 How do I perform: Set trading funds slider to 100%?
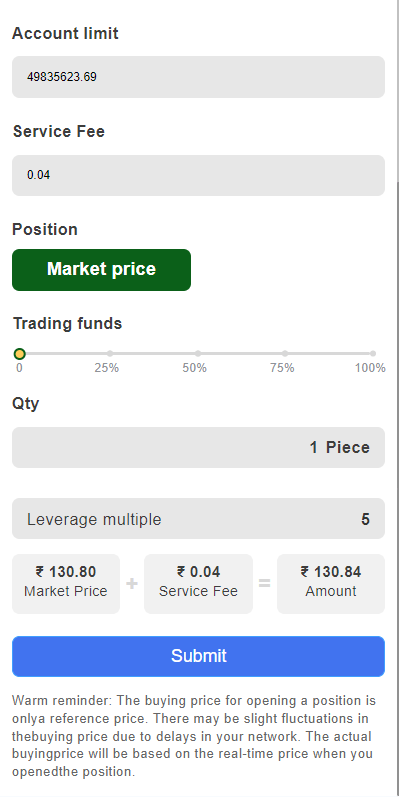[x=373, y=353]
